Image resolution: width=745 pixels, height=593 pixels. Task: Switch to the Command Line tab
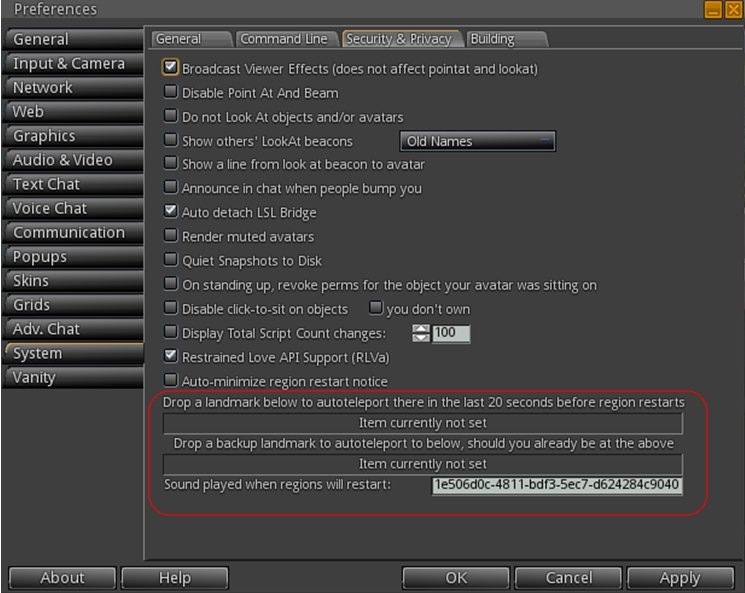(283, 39)
